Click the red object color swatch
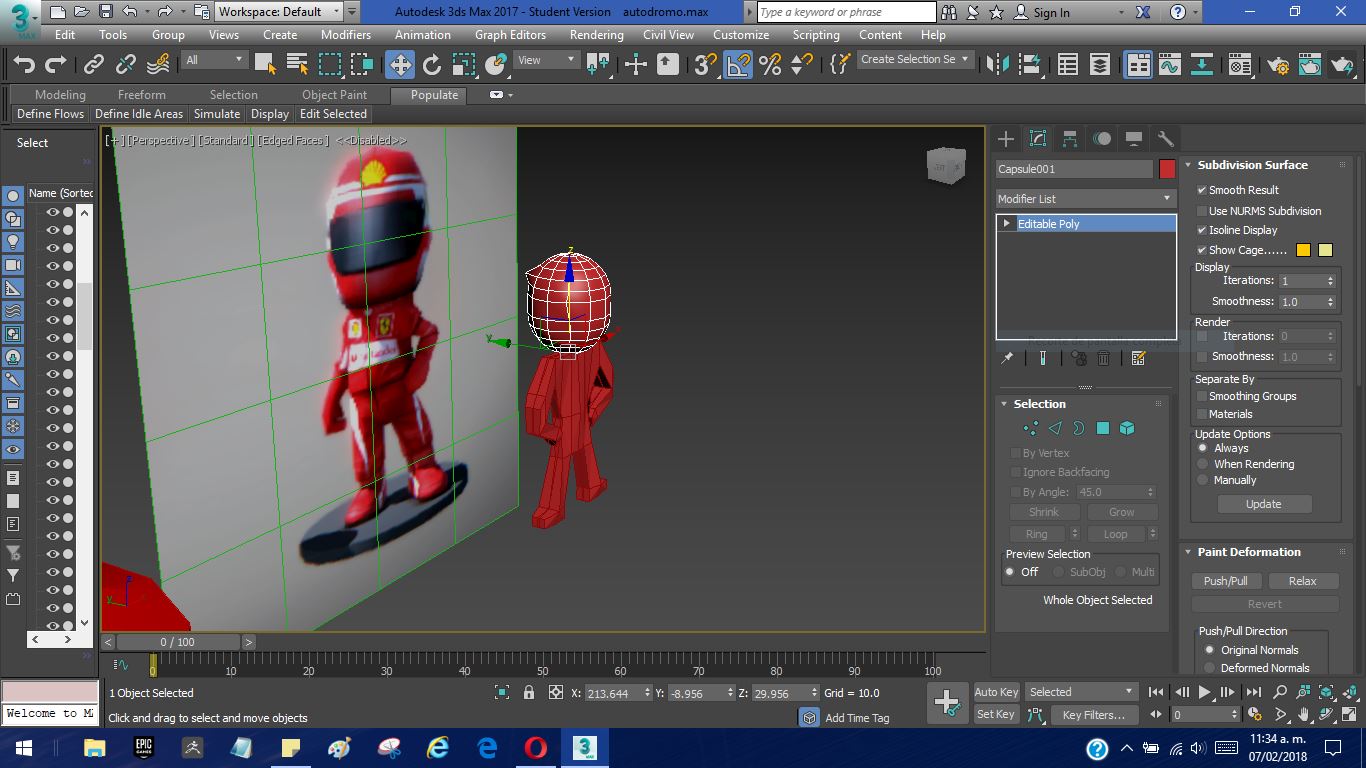1366x768 pixels. (x=1167, y=169)
